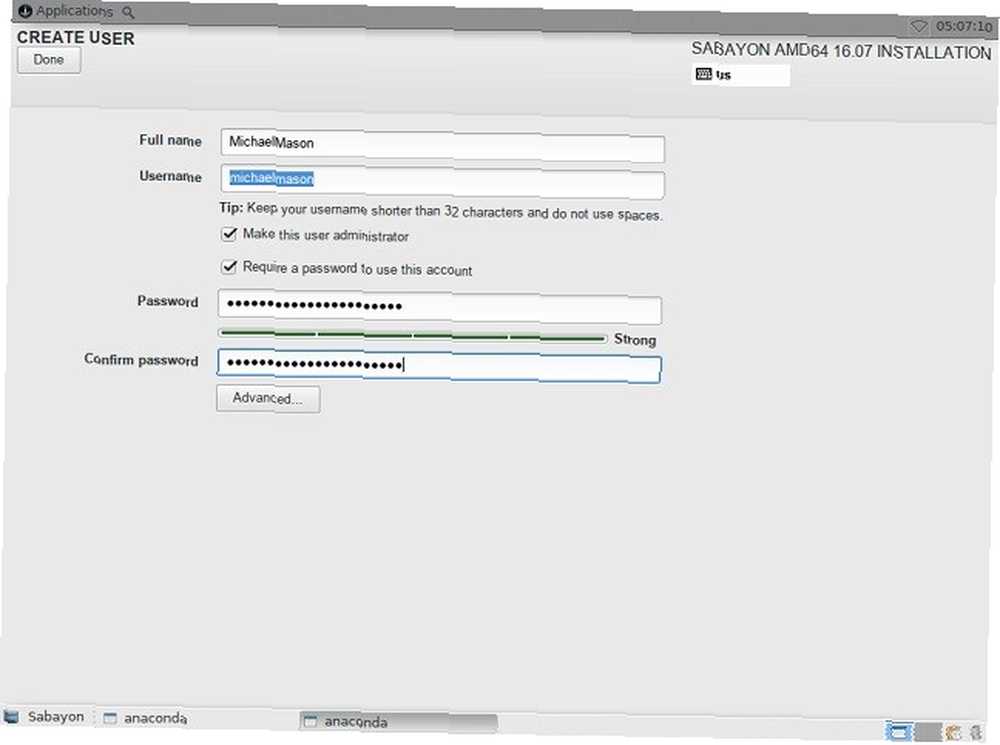
Task: Toggle Make this user administrator checkbox
Action: click(x=229, y=234)
